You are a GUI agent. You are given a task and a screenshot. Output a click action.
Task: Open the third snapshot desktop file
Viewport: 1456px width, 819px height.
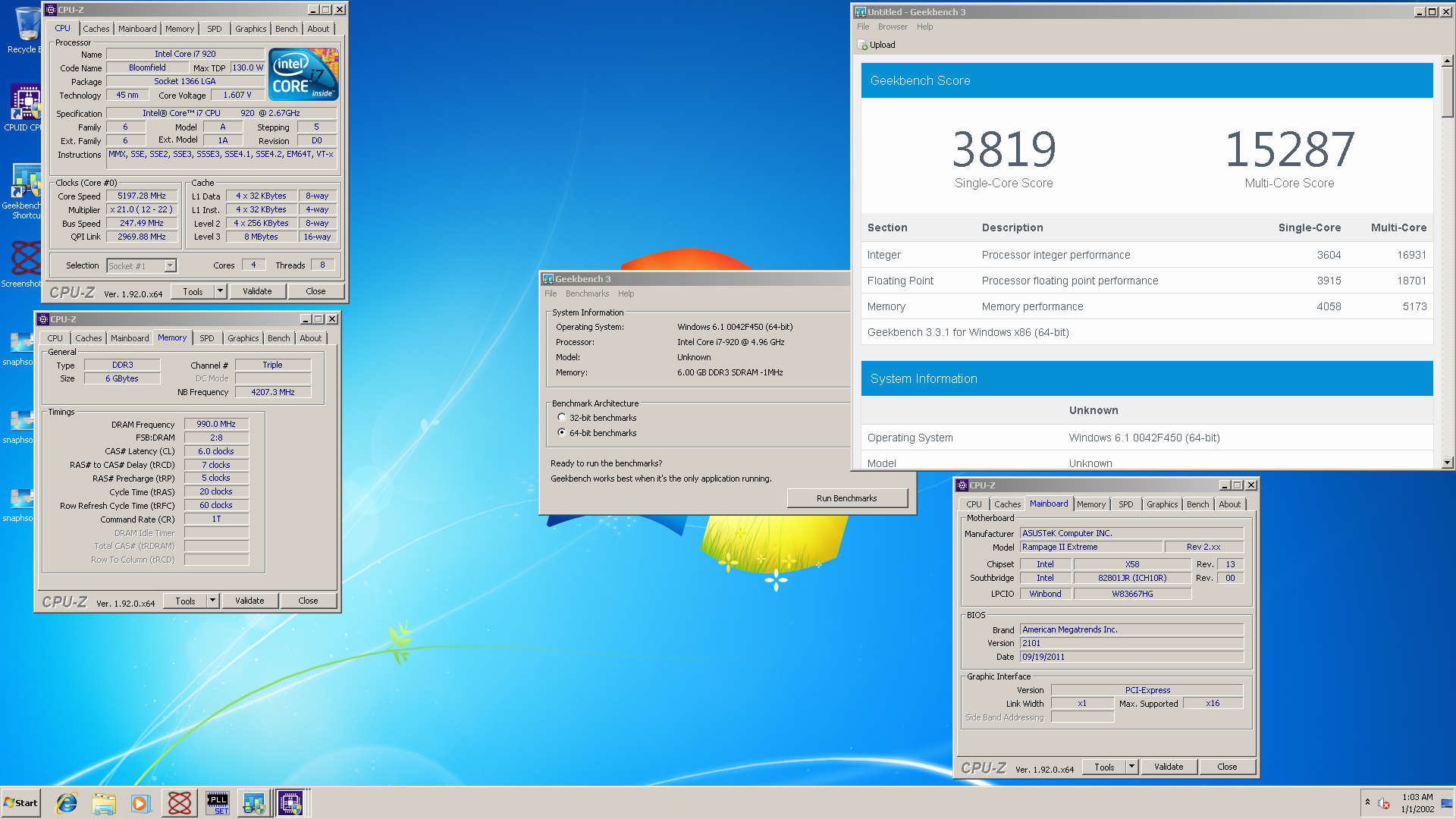point(21,505)
